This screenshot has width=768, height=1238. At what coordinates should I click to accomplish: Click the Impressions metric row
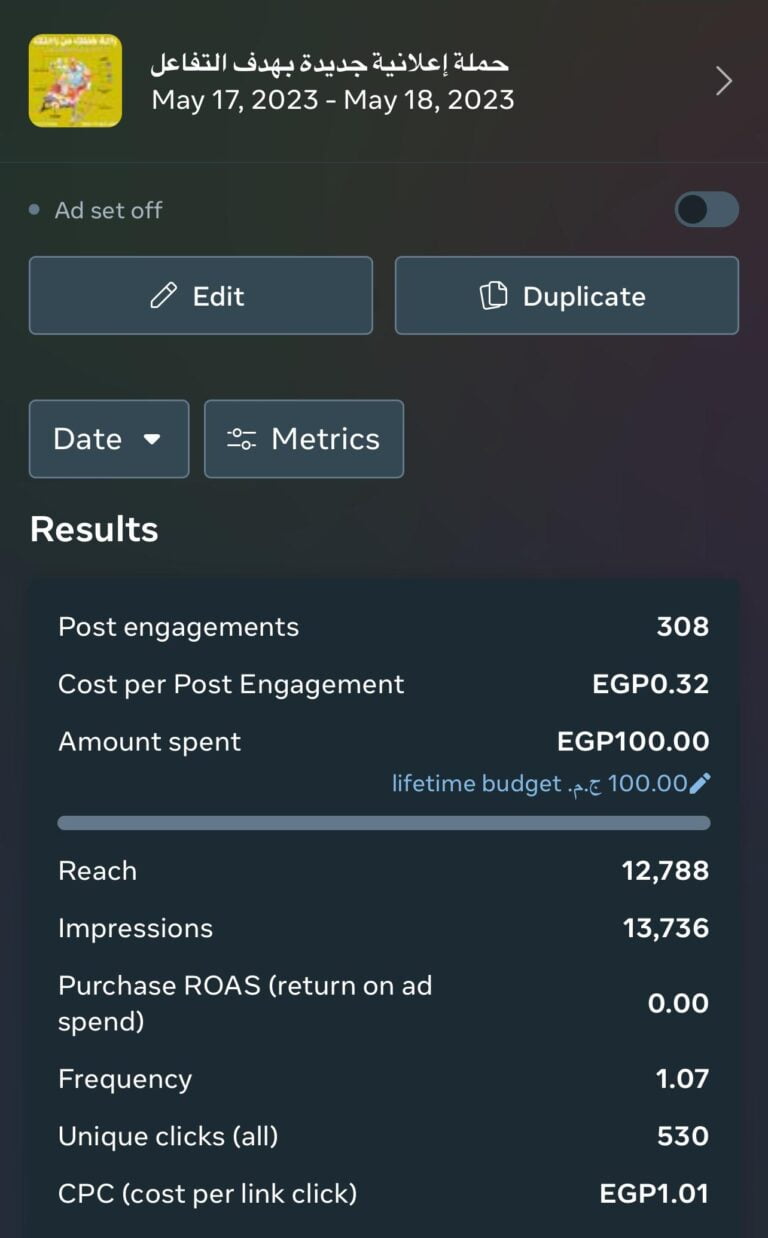coord(383,928)
